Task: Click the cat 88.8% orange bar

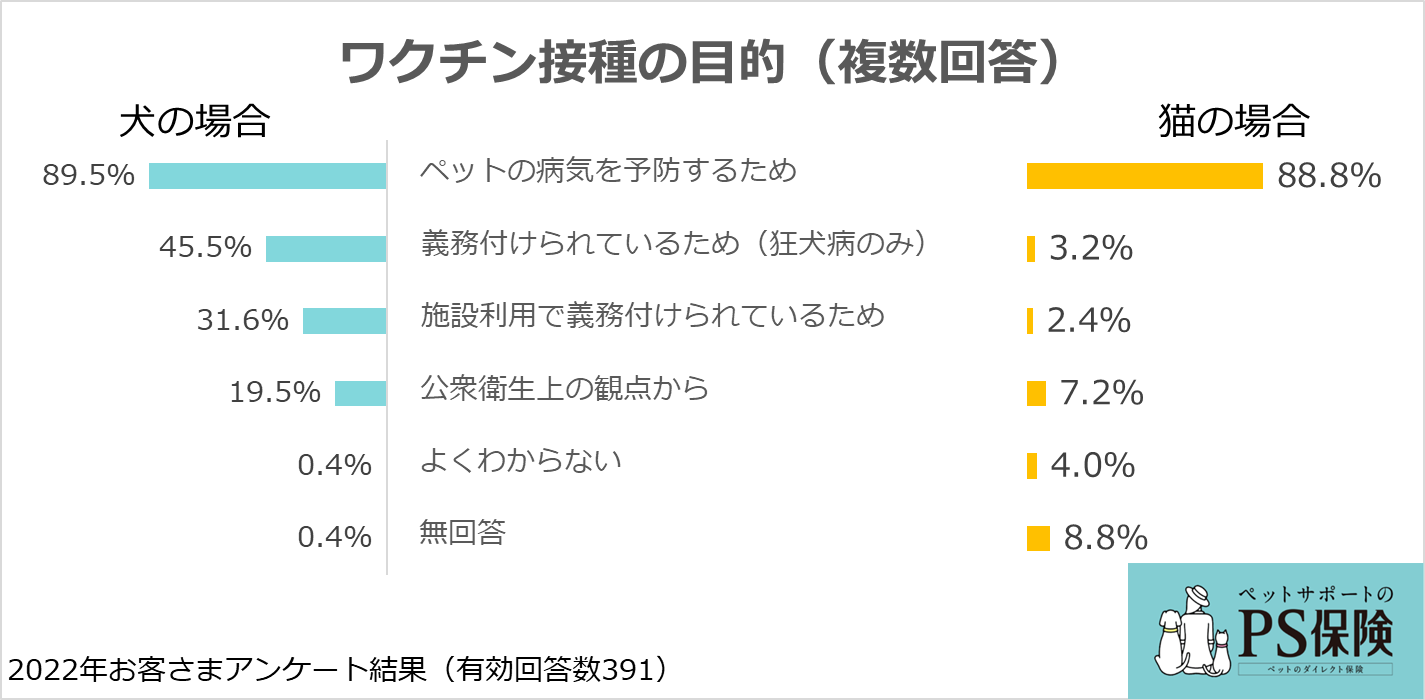Action: point(1144,176)
